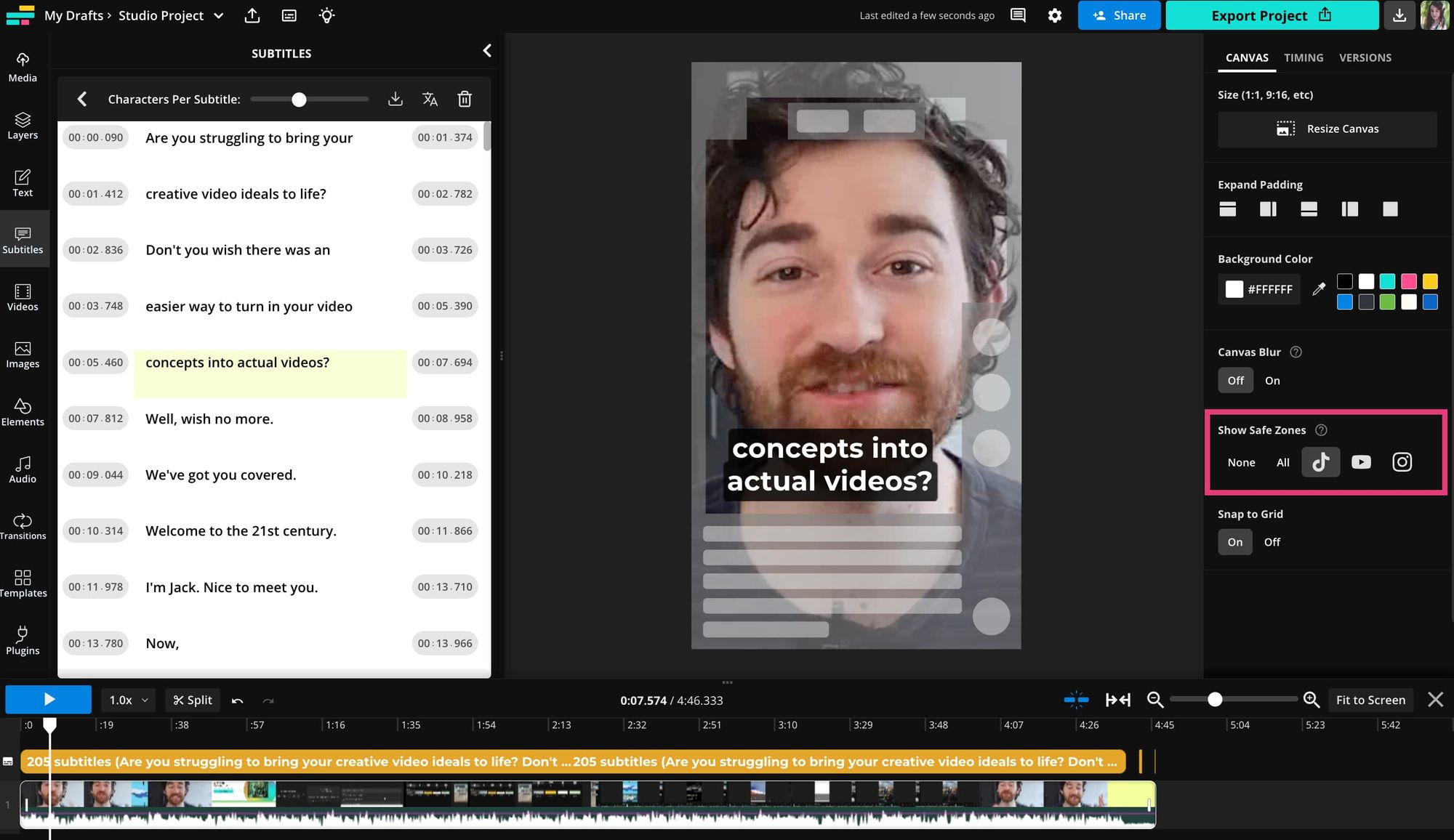Open the Elements sidebar panel
This screenshot has width=1454, height=840.
23,412
